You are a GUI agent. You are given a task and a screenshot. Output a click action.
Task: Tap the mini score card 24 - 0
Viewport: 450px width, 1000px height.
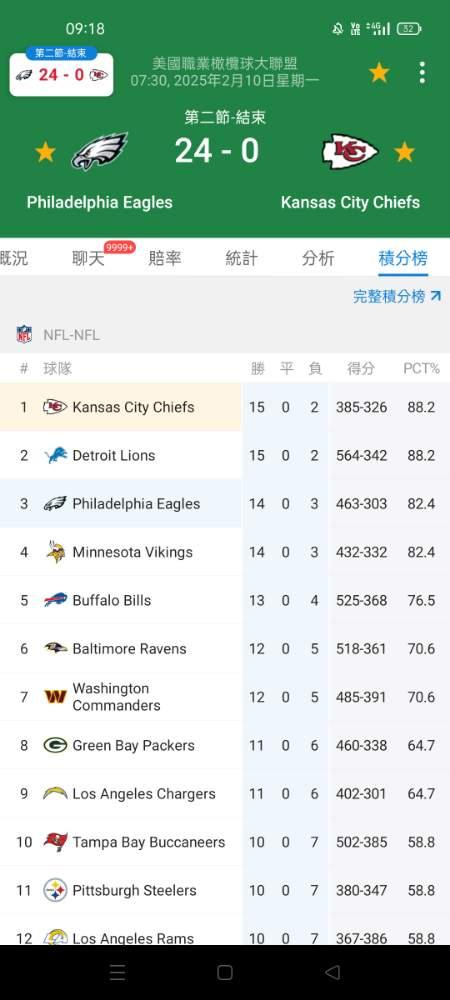point(61,75)
